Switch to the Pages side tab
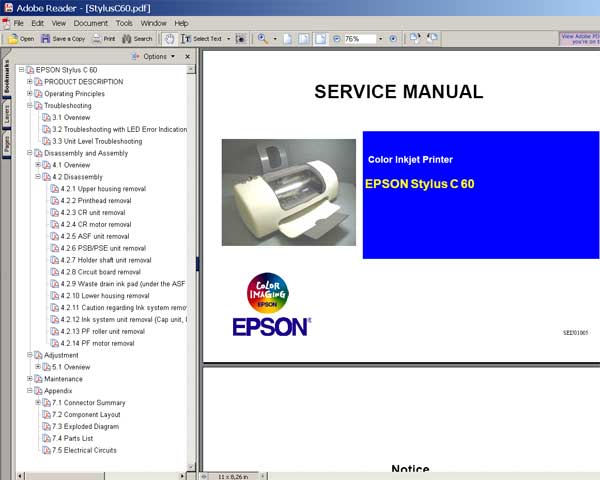Image resolution: width=600 pixels, height=480 pixels. tap(7, 144)
